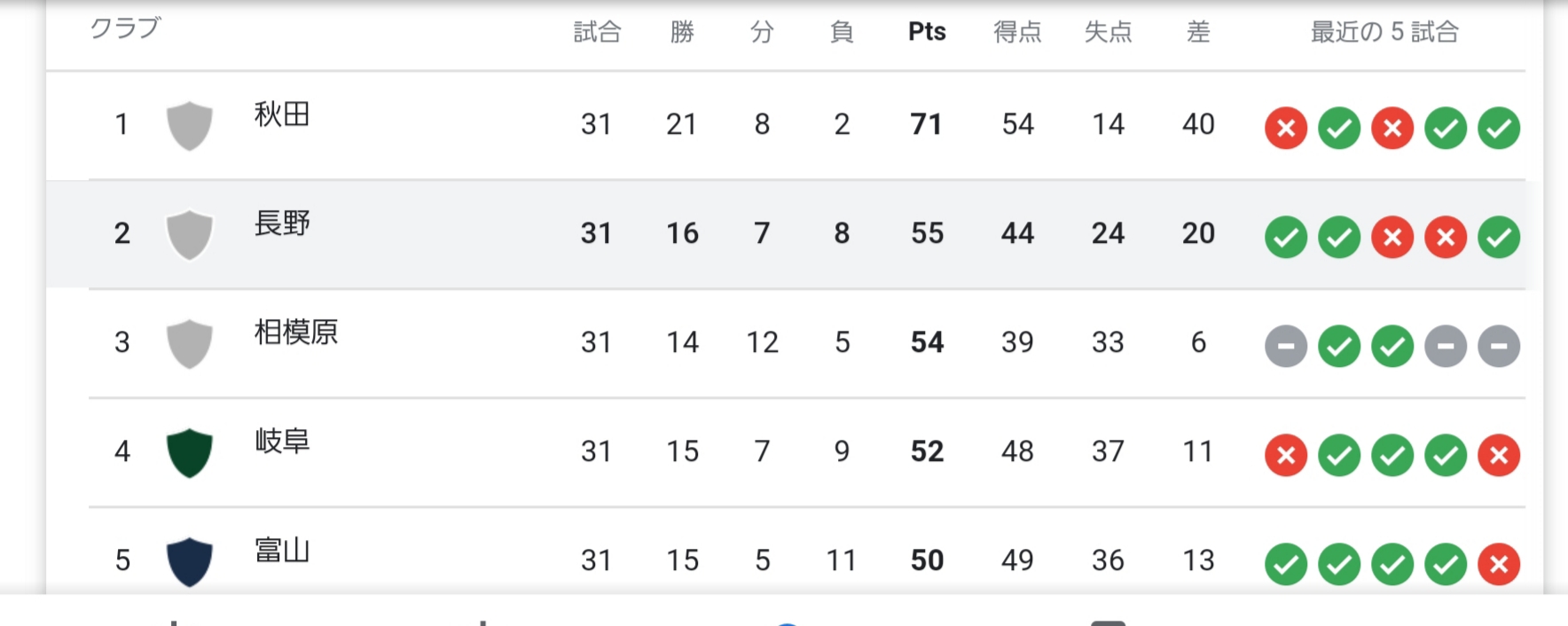Click the gray shield crest beside 秋田
1568x626 pixels.
pos(189,125)
